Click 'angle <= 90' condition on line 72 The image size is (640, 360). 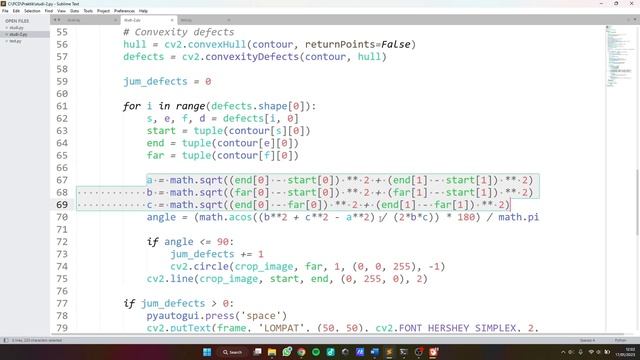[x=196, y=242]
